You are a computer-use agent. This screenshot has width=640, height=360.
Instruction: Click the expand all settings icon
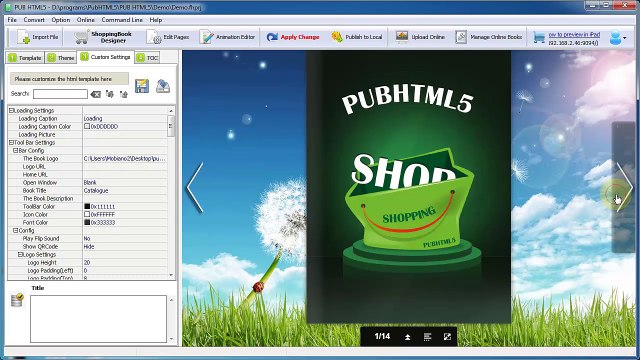(110, 94)
